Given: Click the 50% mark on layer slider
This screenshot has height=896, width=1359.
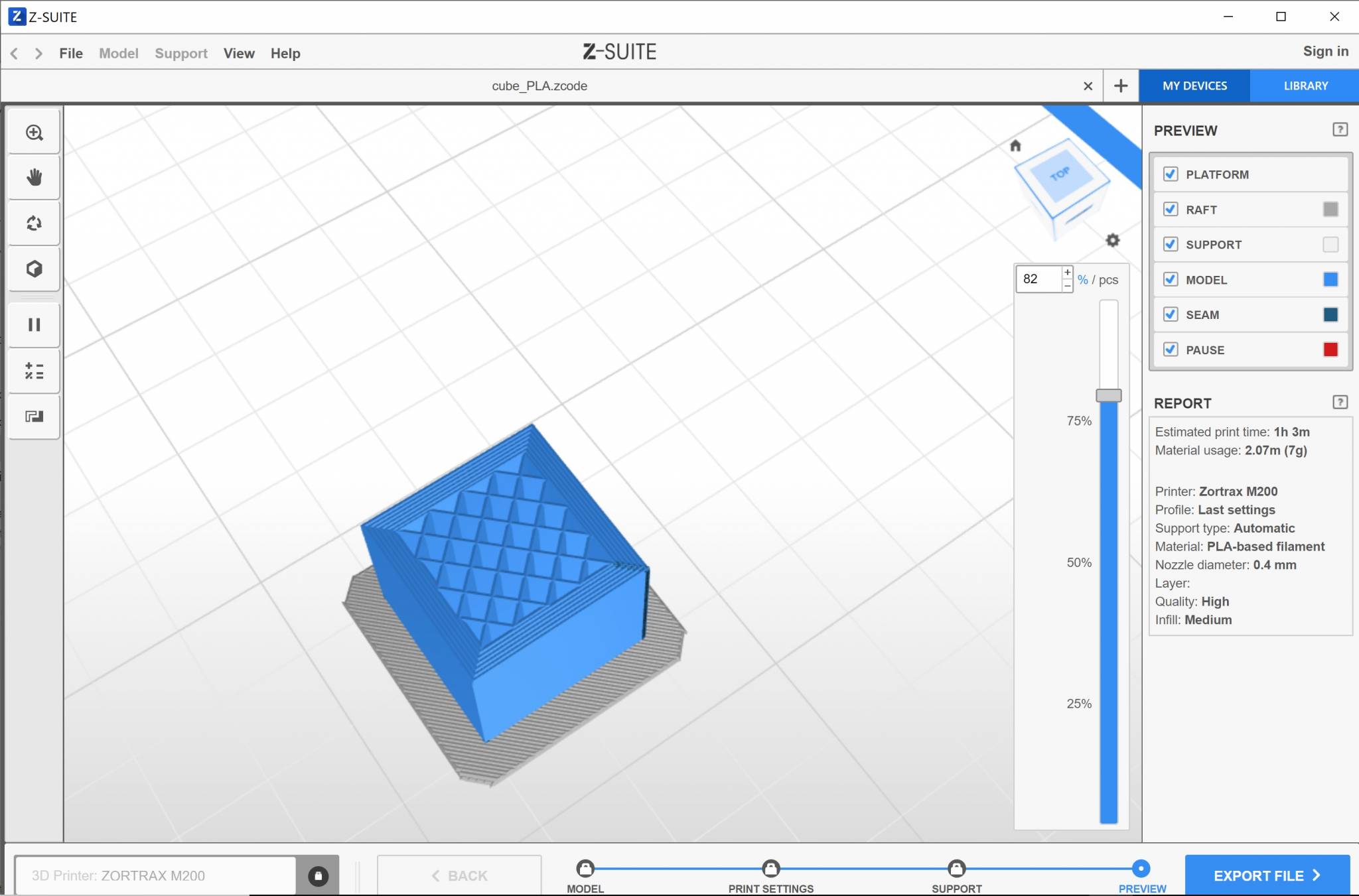Looking at the screenshot, I should click(x=1079, y=562).
